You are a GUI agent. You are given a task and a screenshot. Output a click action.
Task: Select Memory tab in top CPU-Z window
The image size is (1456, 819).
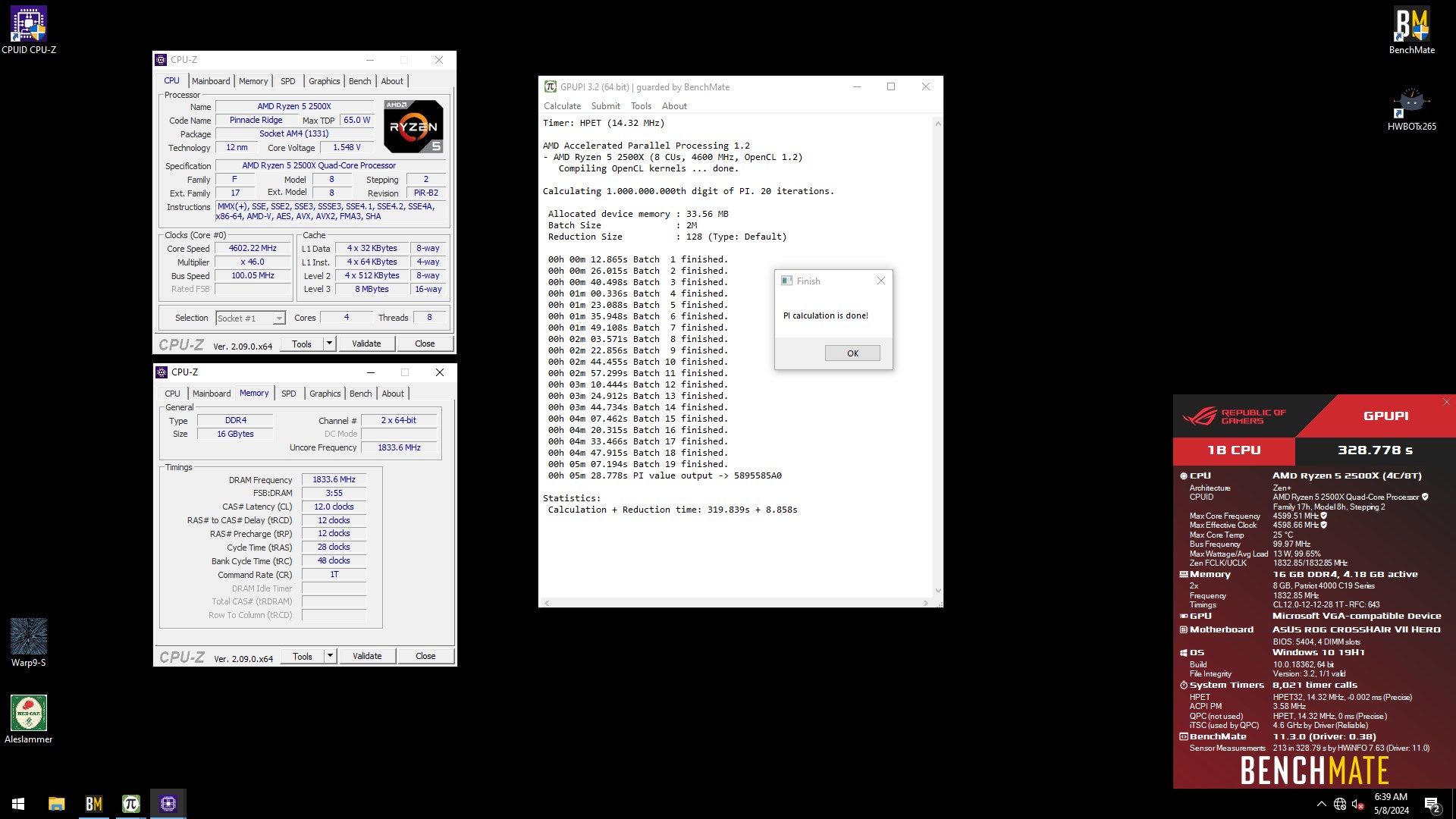point(253,81)
